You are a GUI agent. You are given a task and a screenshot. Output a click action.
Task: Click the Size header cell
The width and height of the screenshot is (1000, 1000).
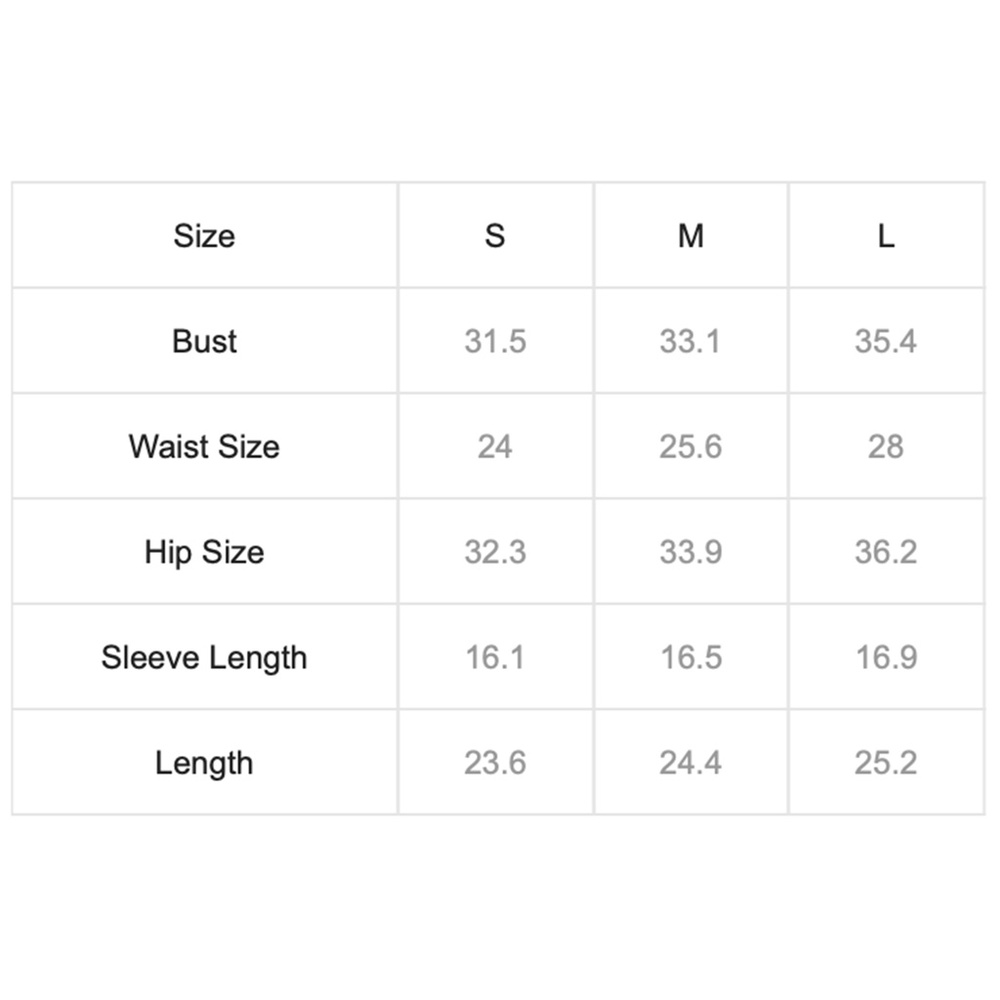click(204, 236)
